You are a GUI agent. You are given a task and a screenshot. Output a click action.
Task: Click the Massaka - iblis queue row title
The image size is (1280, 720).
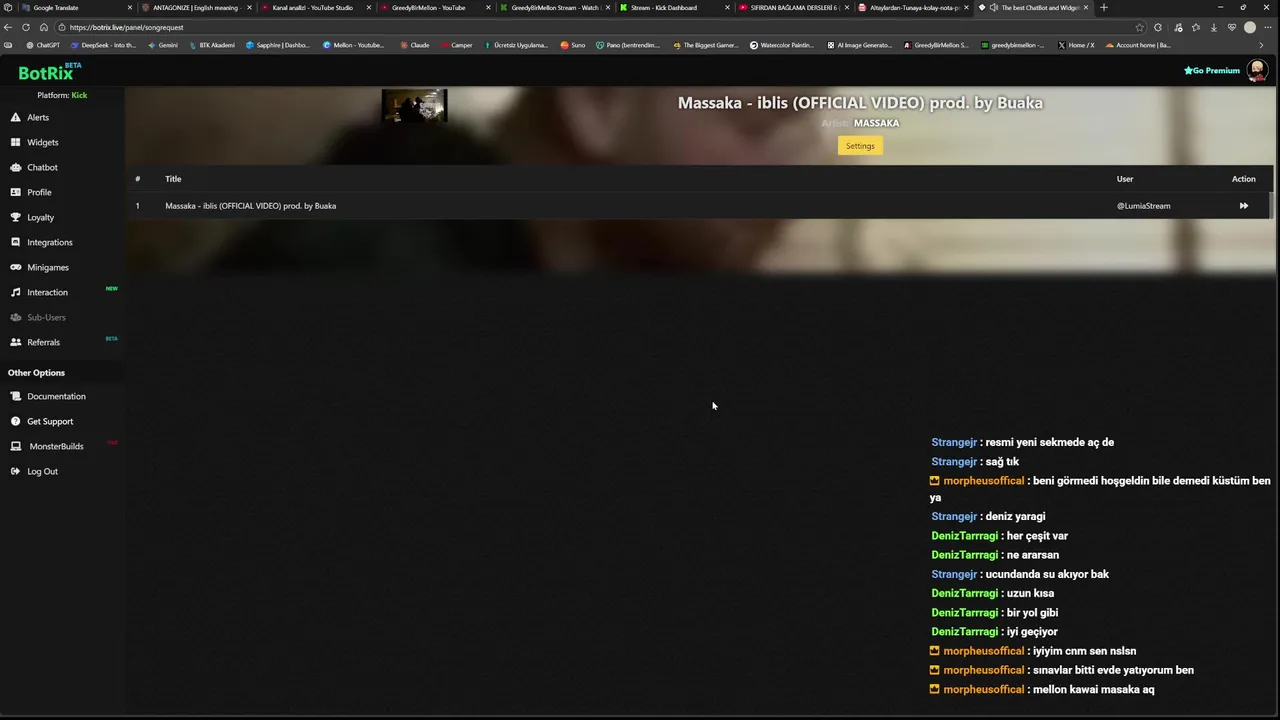click(250, 206)
